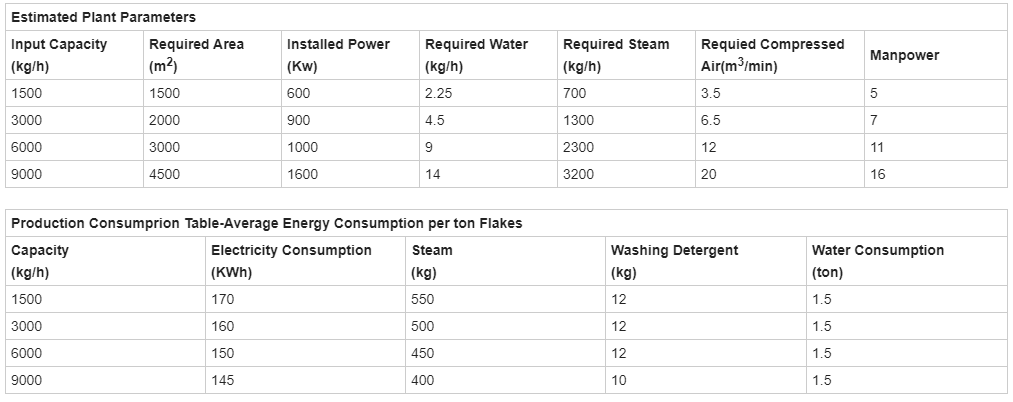The width and height of the screenshot is (1013, 402).
Task: Select the Water Consumption (ton) header
Action: pos(906,261)
